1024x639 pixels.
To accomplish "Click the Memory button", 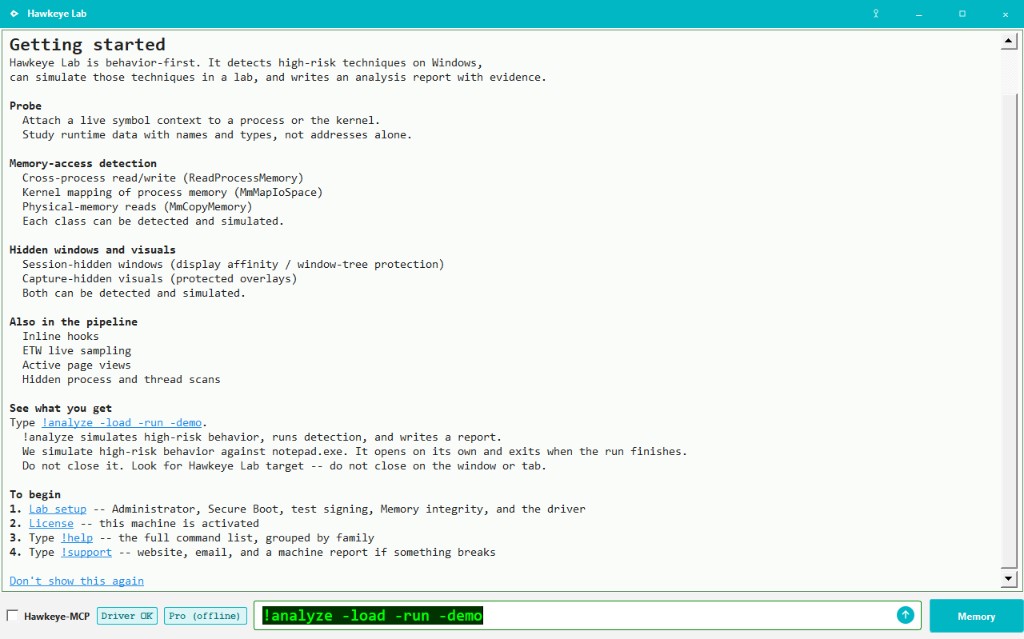I will [976, 616].
